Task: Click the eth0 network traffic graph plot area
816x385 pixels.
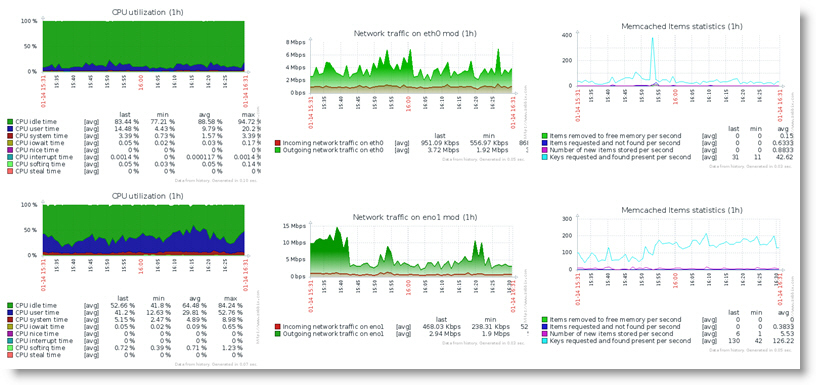Action: (x=411, y=68)
